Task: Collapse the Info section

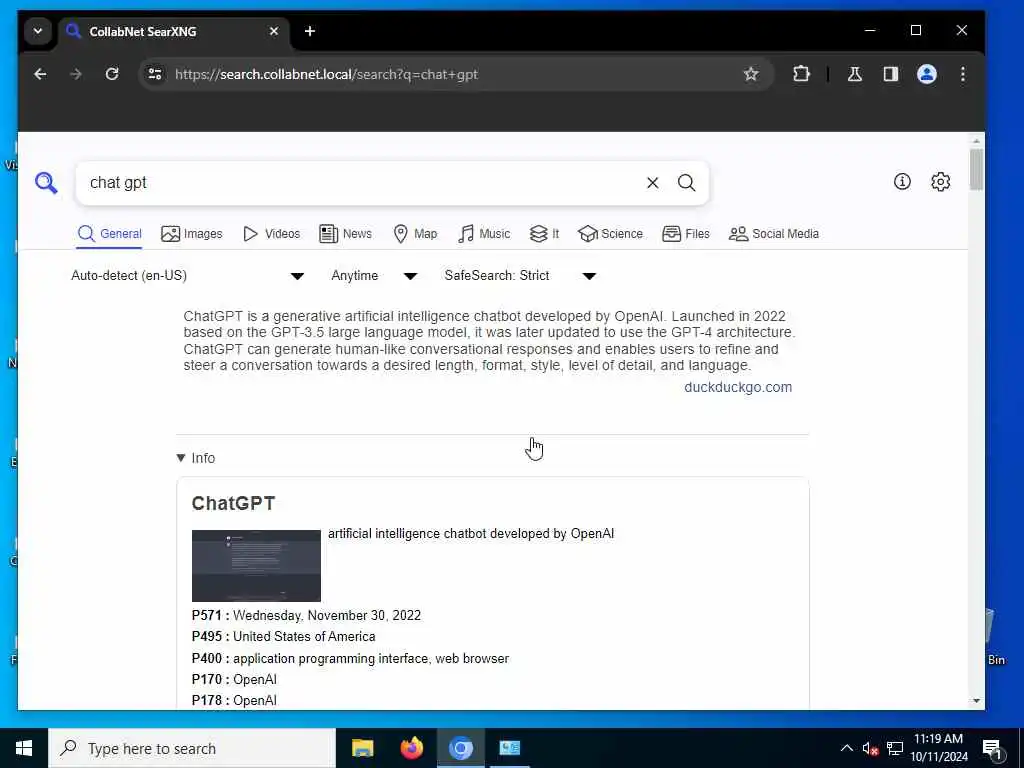Action: [x=196, y=458]
